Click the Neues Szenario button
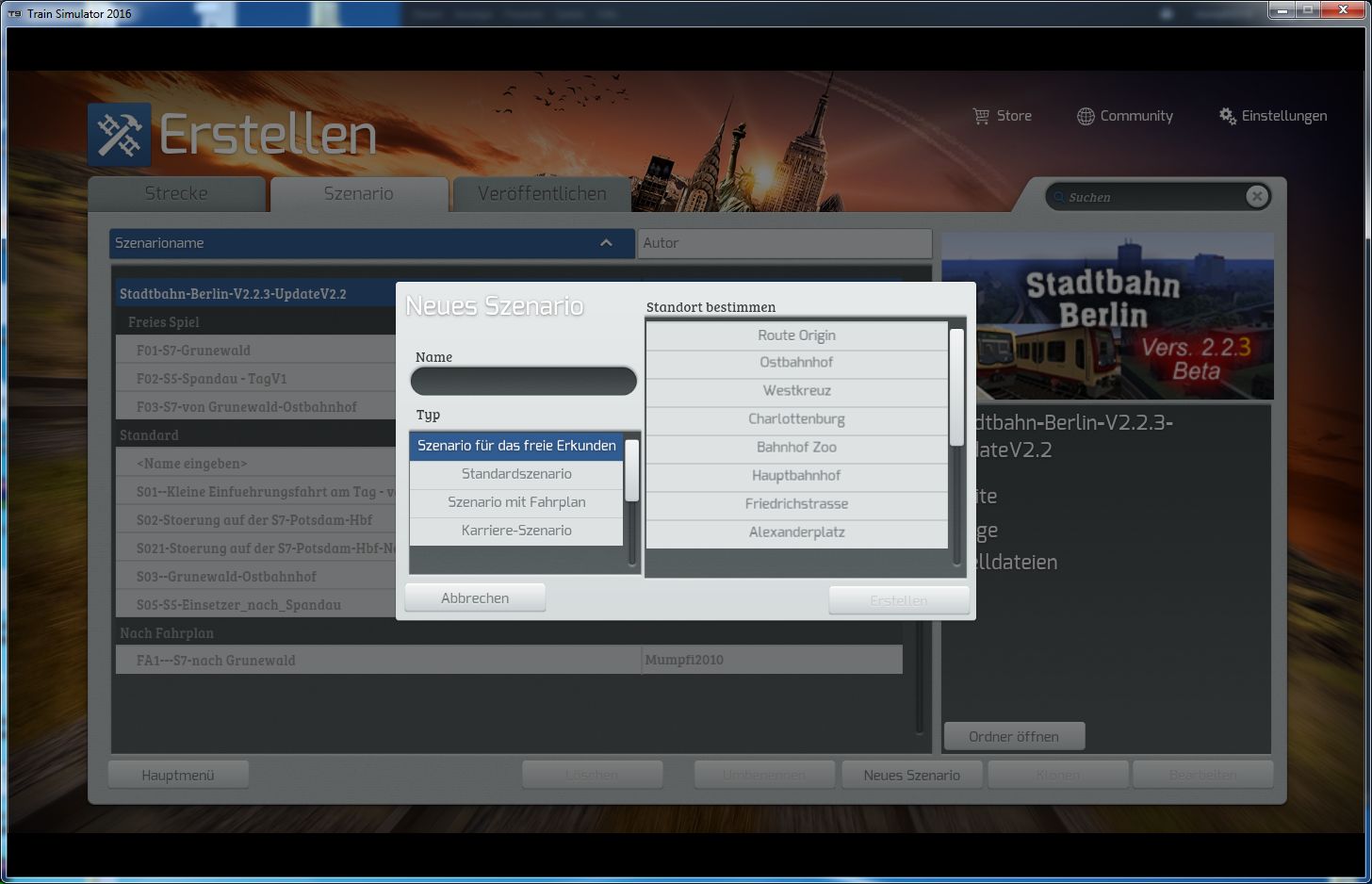This screenshot has height=884, width=1372. [912, 776]
